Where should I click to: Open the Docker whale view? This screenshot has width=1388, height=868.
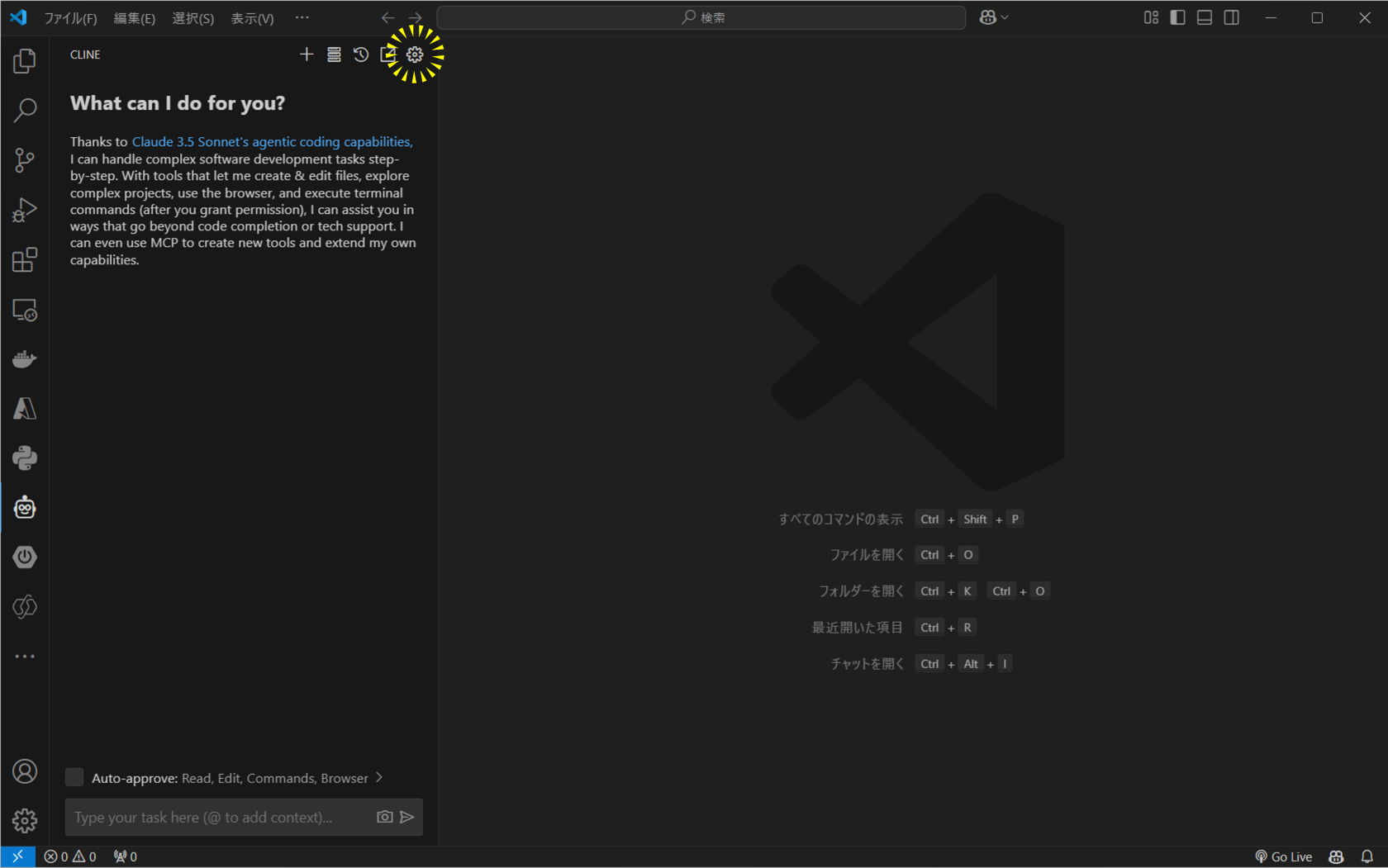tap(25, 359)
